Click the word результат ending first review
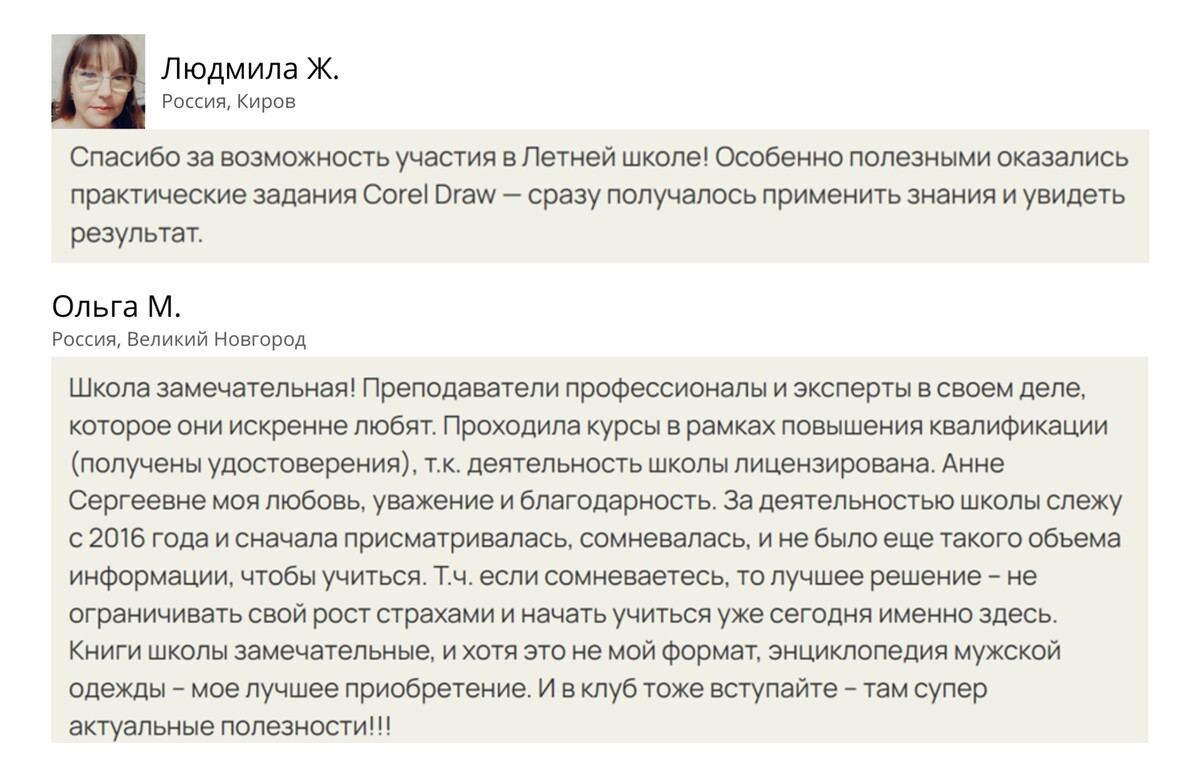The image size is (1200, 776). coord(136,233)
